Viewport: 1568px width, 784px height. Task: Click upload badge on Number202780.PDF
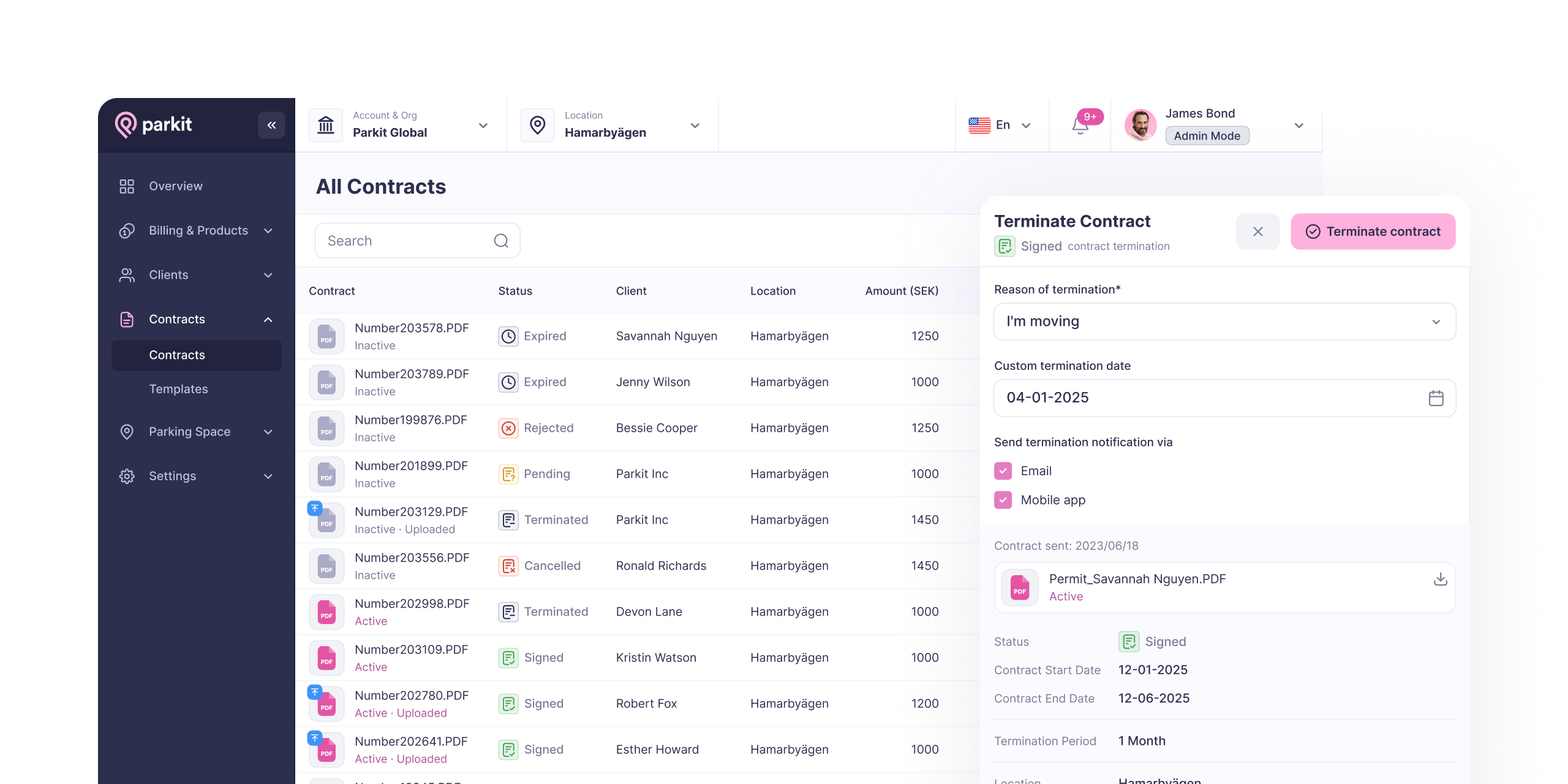tap(315, 692)
